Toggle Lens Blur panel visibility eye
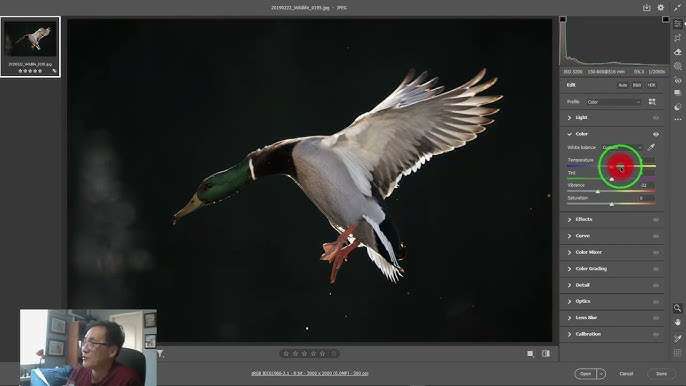The width and height of the screenshot is (686, 386). 655,318
